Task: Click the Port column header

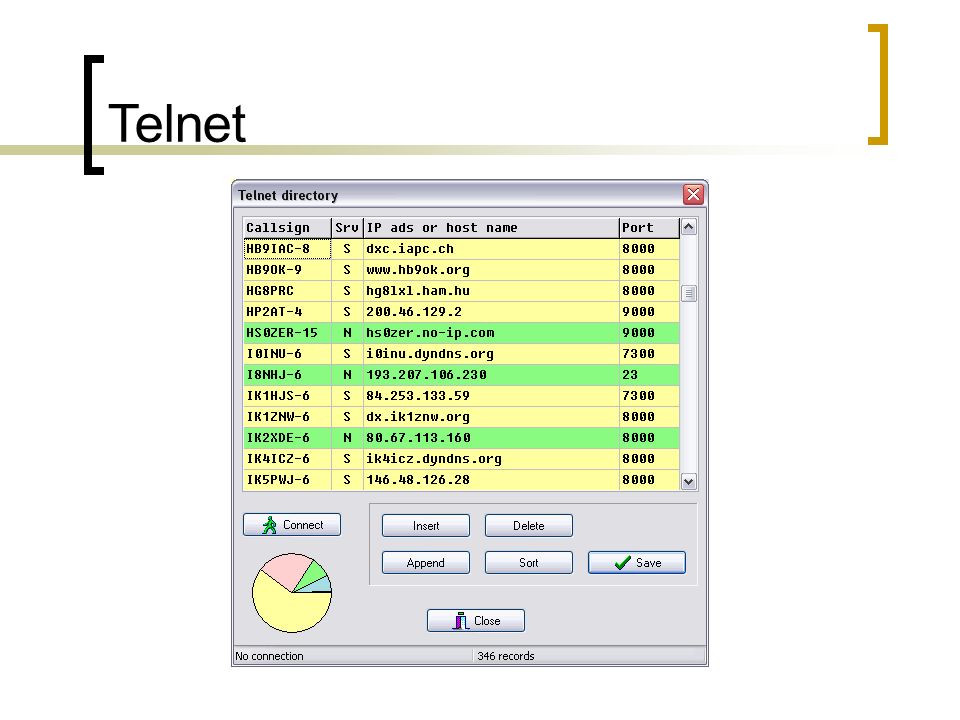Action: pos(649,228)
